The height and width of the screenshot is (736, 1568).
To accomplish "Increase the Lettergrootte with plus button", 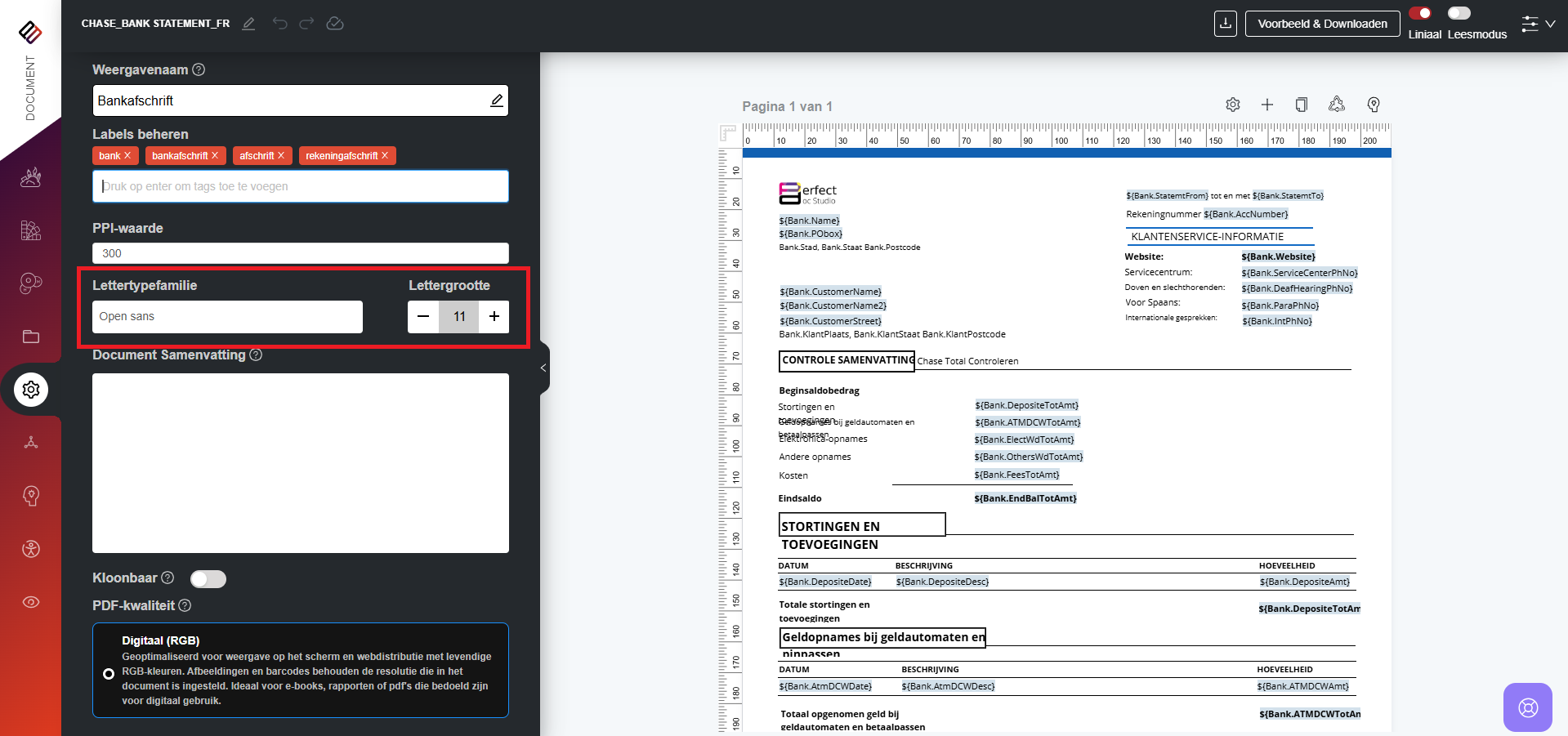I will pyautogui.click(x=494, y=317).
